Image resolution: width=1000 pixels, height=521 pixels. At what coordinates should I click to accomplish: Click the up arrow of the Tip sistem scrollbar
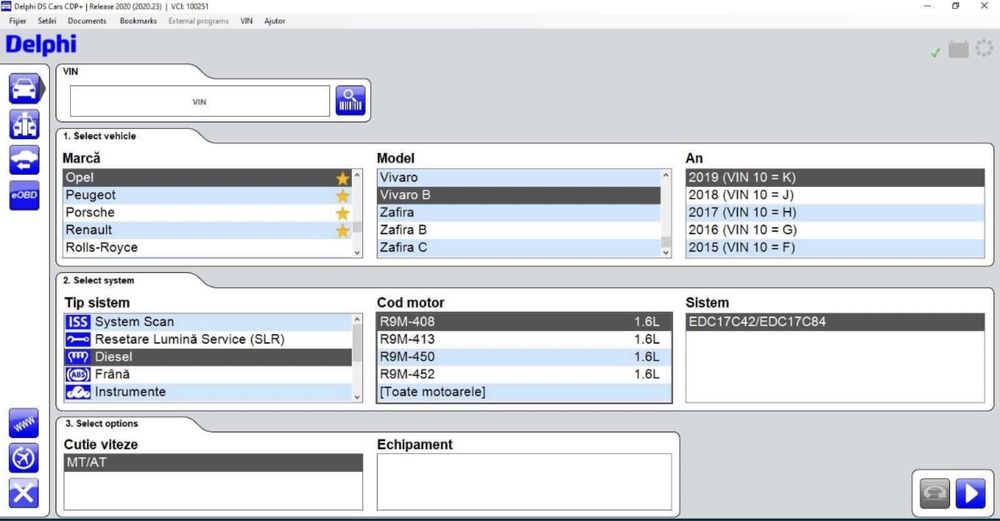pos(357,319)
